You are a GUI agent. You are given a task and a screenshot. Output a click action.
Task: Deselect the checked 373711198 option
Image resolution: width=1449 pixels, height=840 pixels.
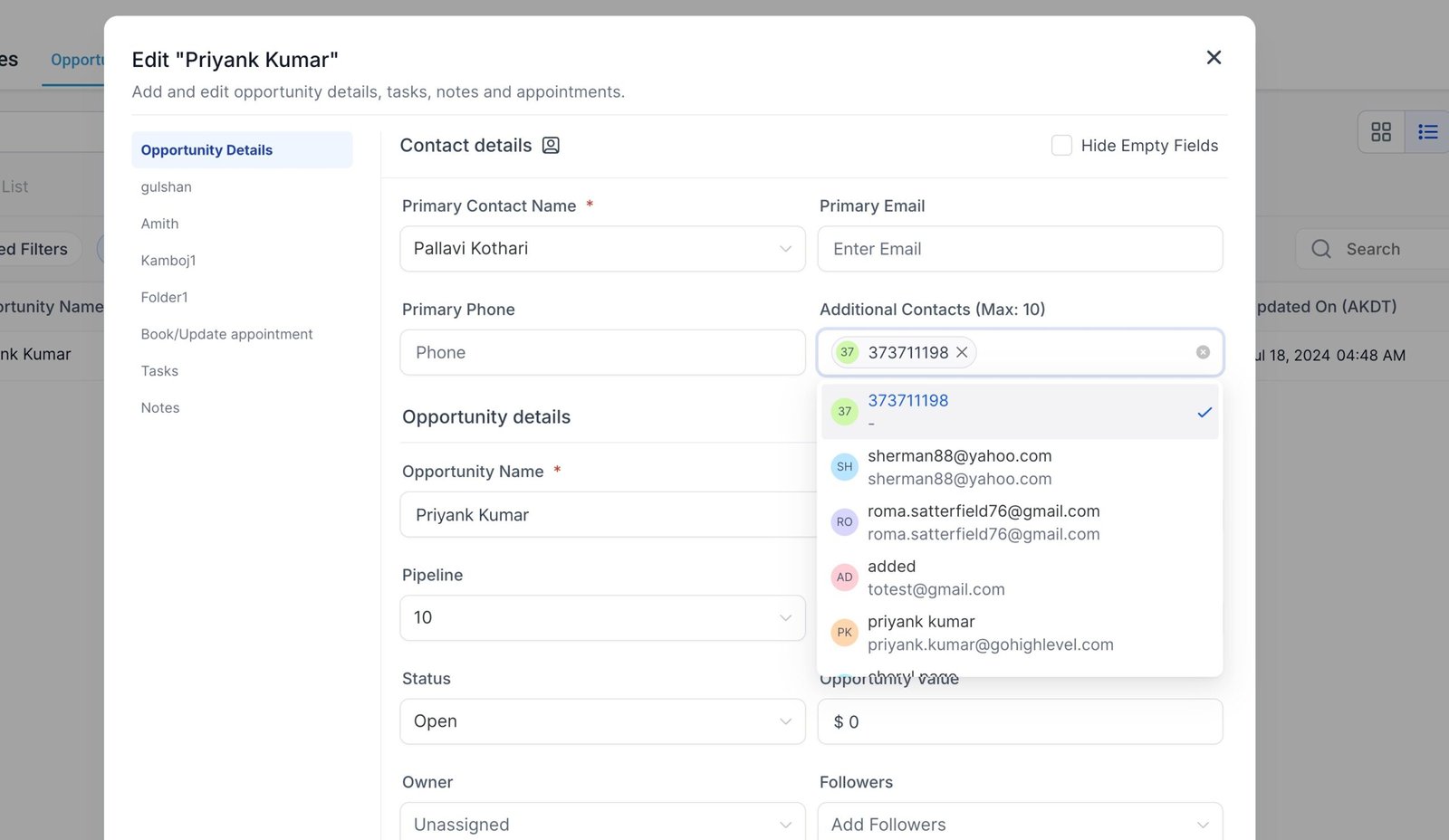[1019, 412]
